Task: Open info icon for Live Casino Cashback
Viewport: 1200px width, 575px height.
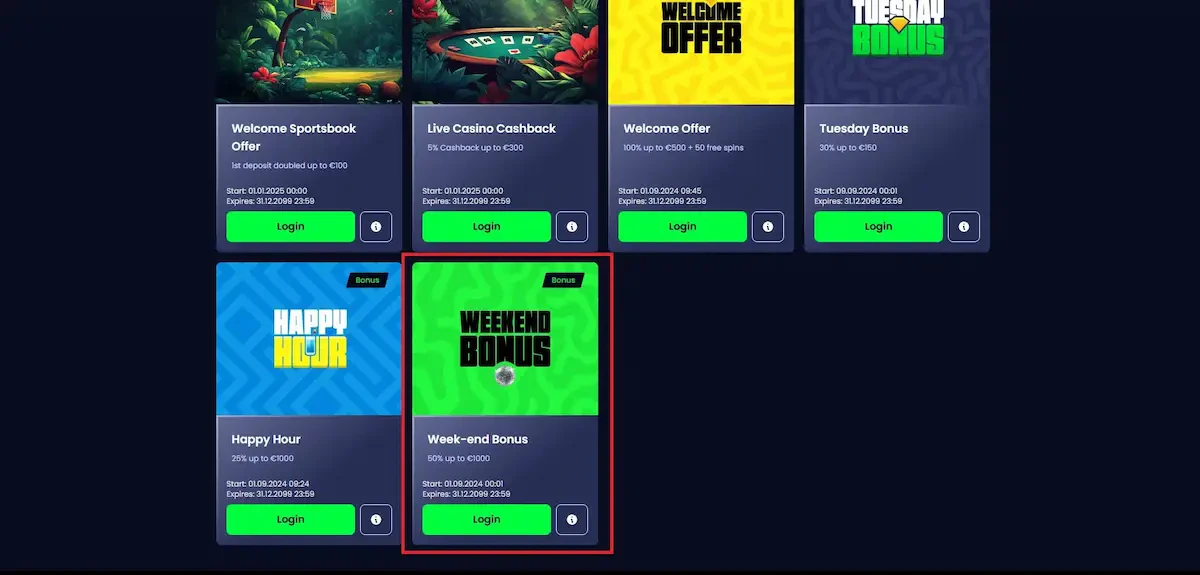Action: (572, 227)
